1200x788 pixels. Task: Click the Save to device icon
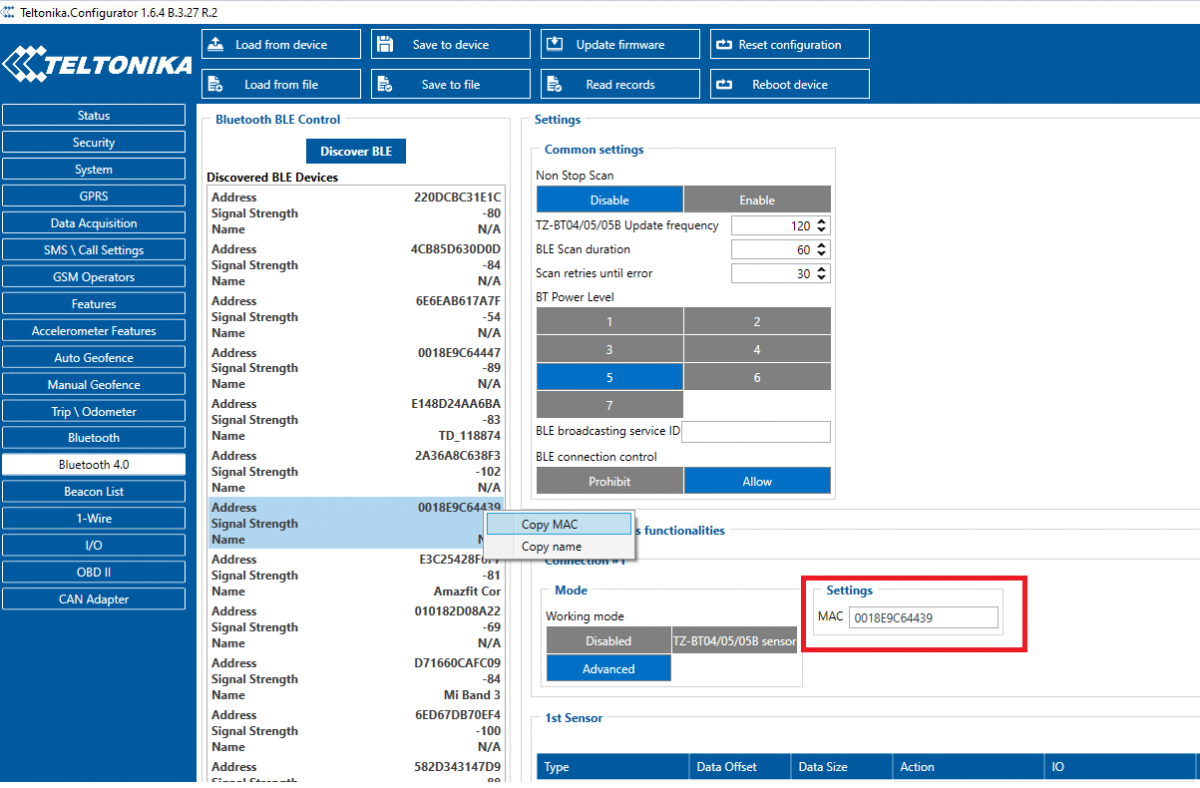coord(385,45)
